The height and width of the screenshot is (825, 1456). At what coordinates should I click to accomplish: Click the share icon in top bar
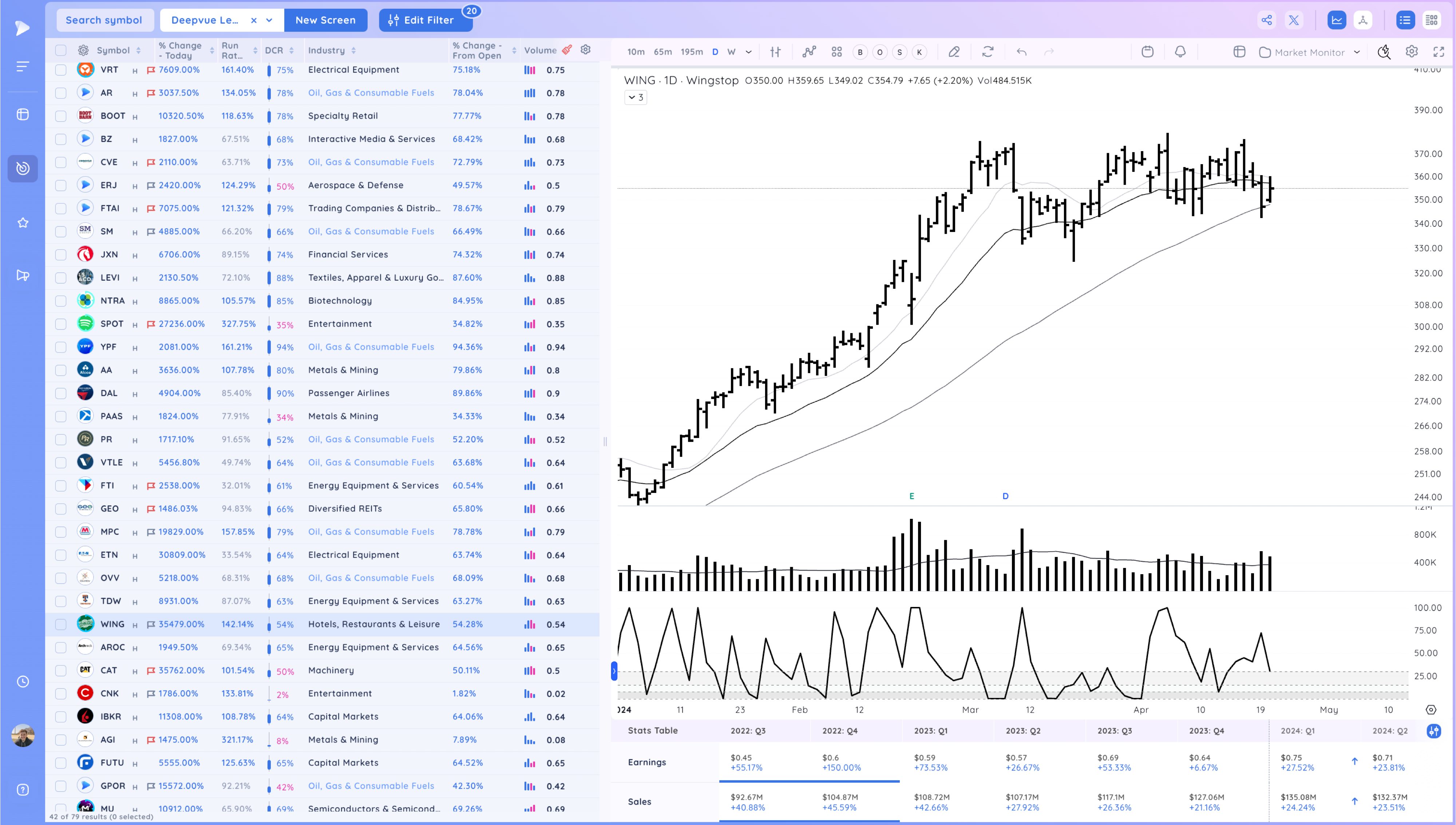[1266, 20]
